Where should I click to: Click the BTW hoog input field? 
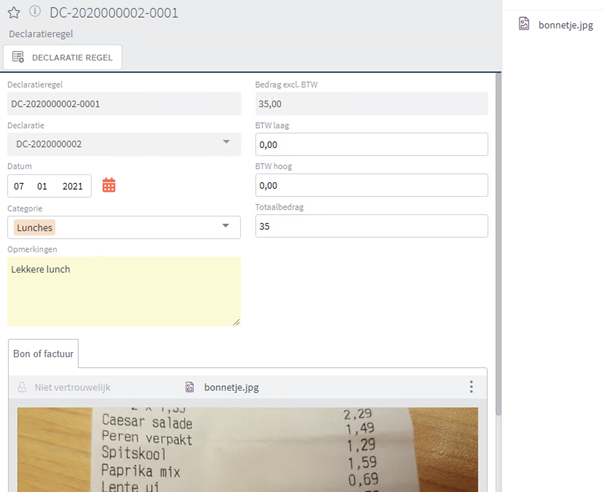point(371,185)
